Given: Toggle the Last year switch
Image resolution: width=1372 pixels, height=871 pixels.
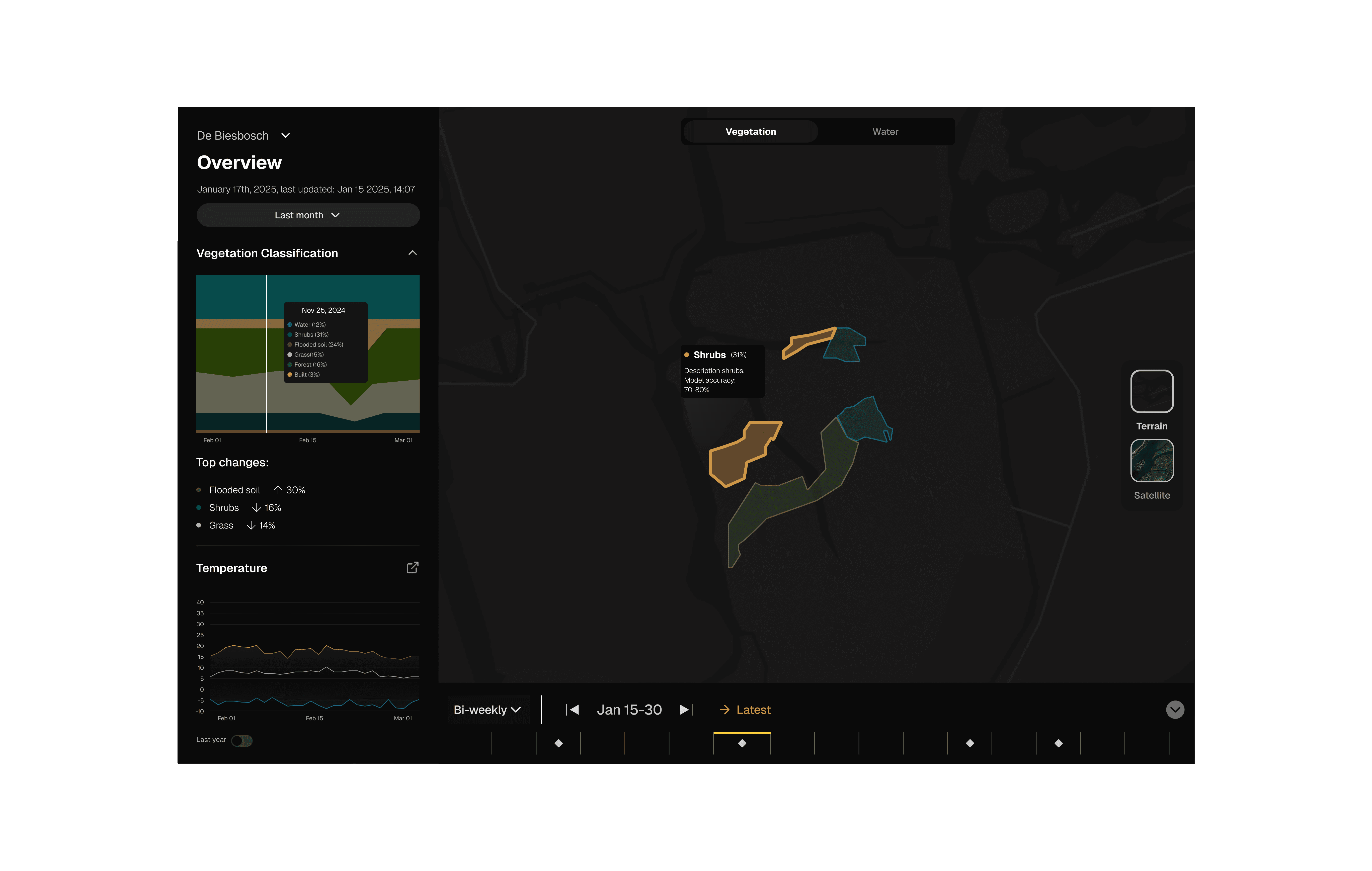Looking at the screenshot, I should tap(241, 741).
